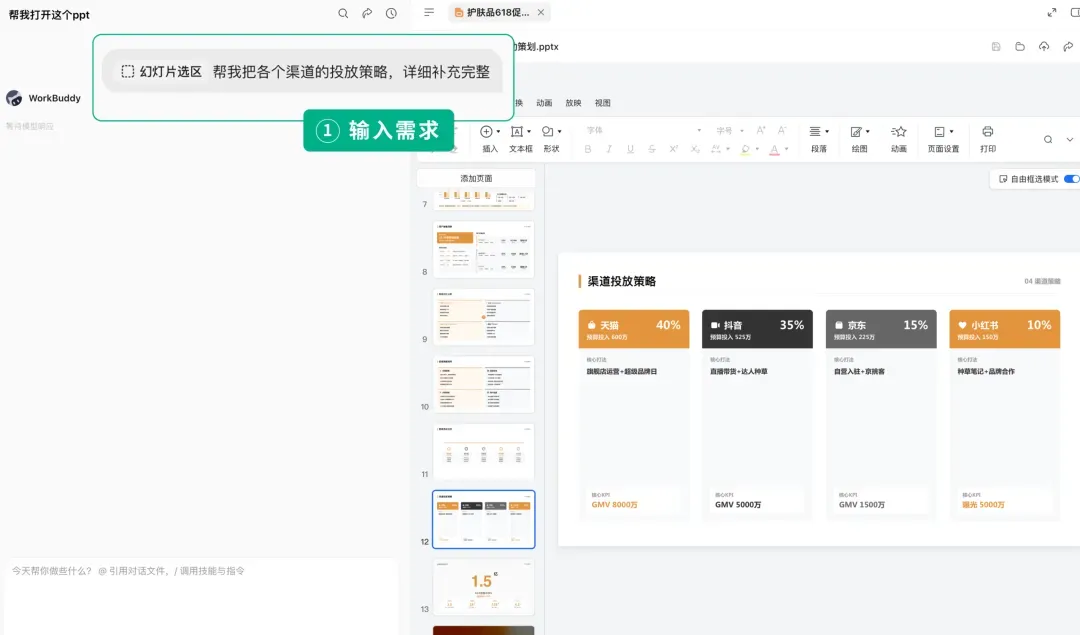Expand the font color dropdown arrow
The height and width of the screenshot is (635, 1080).
[787, 149]
